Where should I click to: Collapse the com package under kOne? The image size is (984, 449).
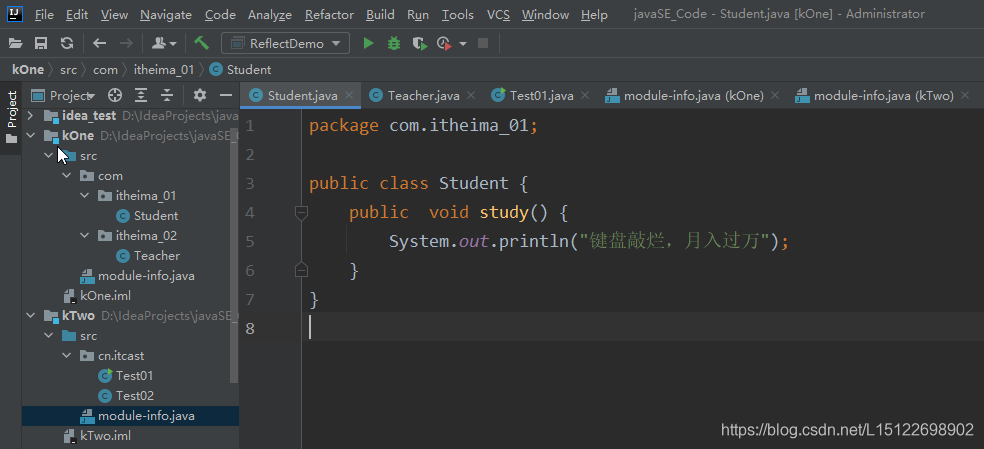click(67, 176)
